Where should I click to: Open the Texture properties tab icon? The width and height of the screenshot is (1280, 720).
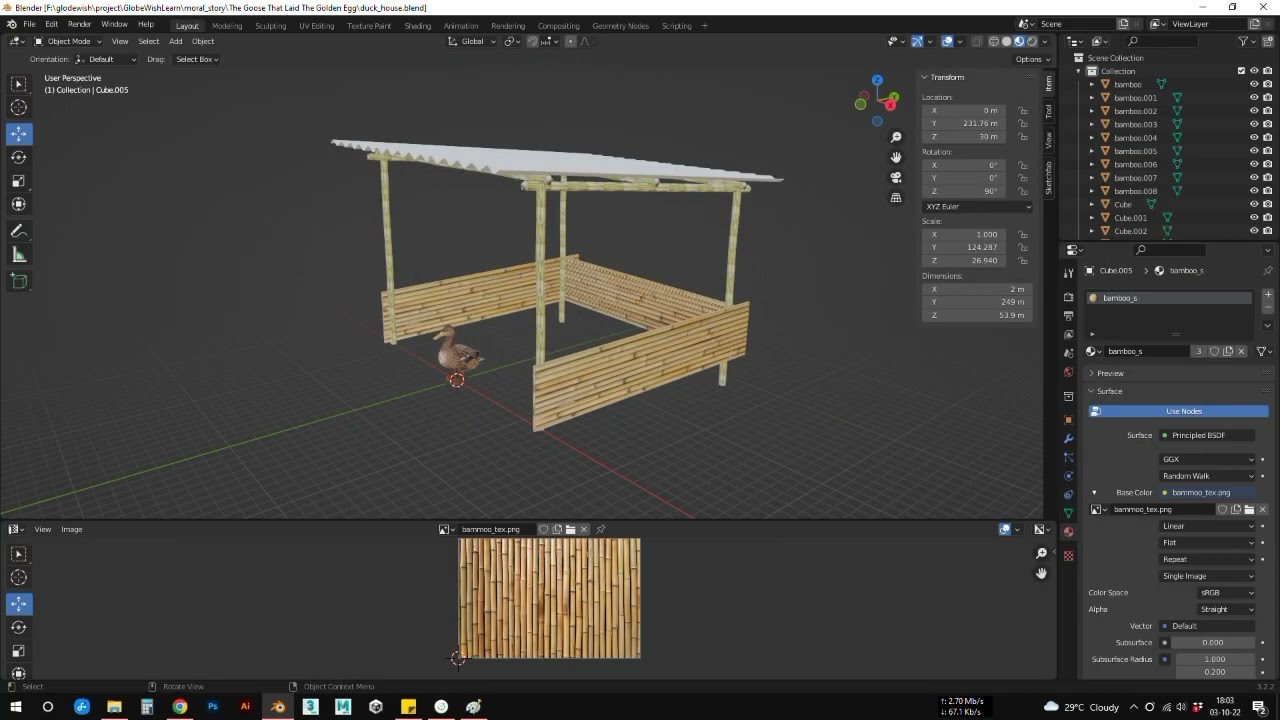[x=1068, y=555]
